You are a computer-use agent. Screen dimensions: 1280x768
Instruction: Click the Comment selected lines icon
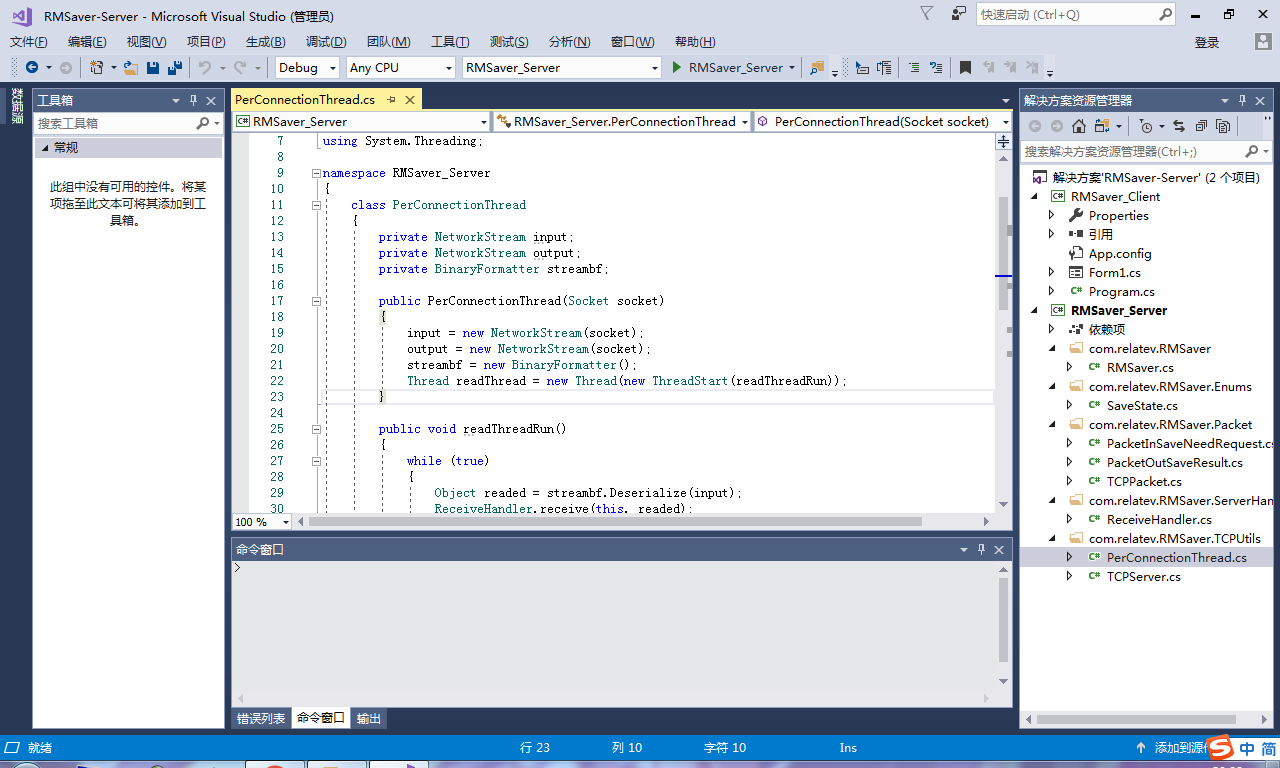coord(914,68)
